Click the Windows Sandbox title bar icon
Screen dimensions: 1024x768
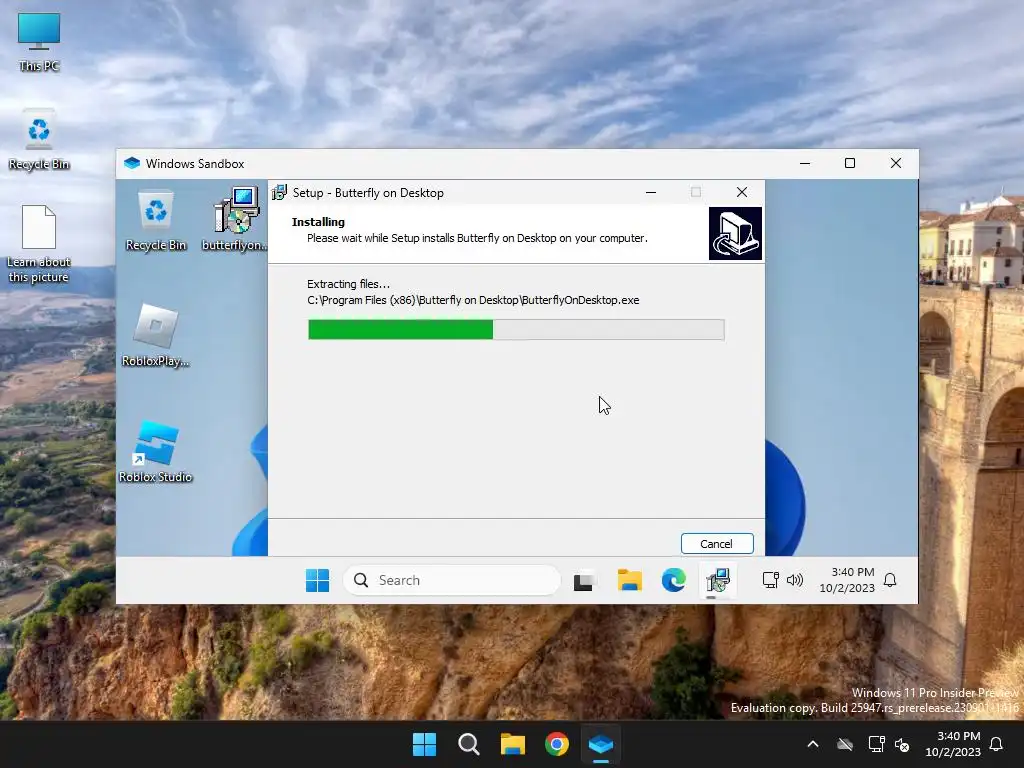[x=132, y=163]
